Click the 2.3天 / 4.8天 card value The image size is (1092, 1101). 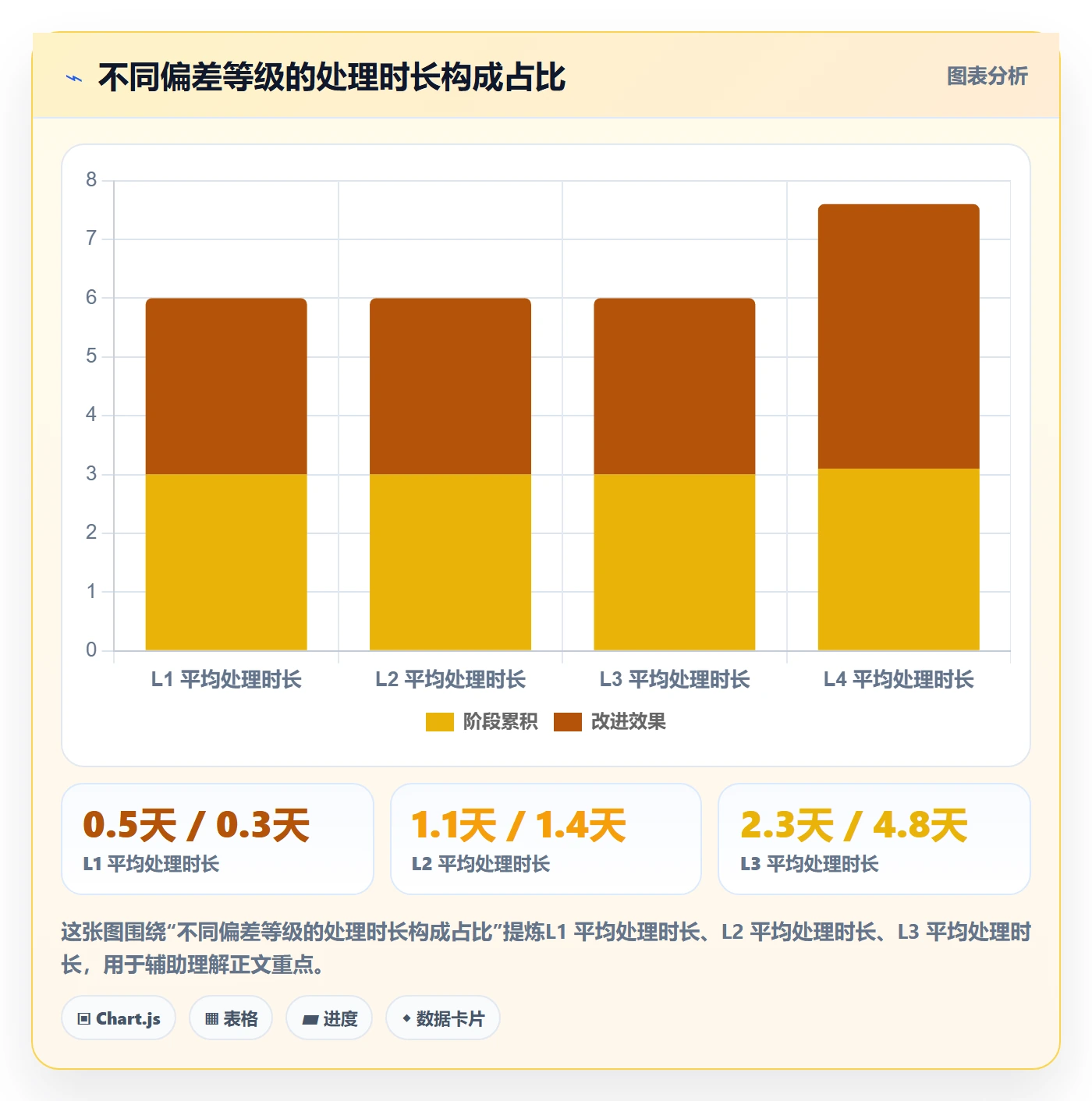tap(854, 825)
